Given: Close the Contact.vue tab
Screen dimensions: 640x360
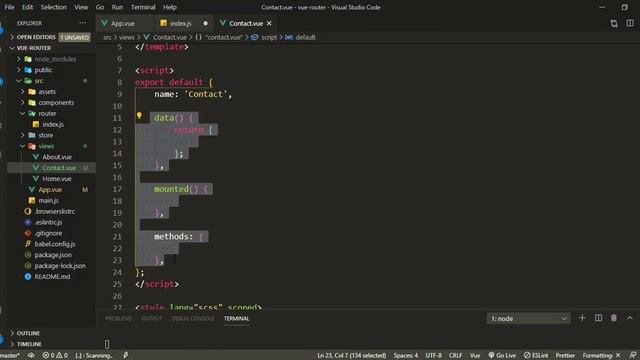Looking at the screenshot, I should [x=269, y=23].
